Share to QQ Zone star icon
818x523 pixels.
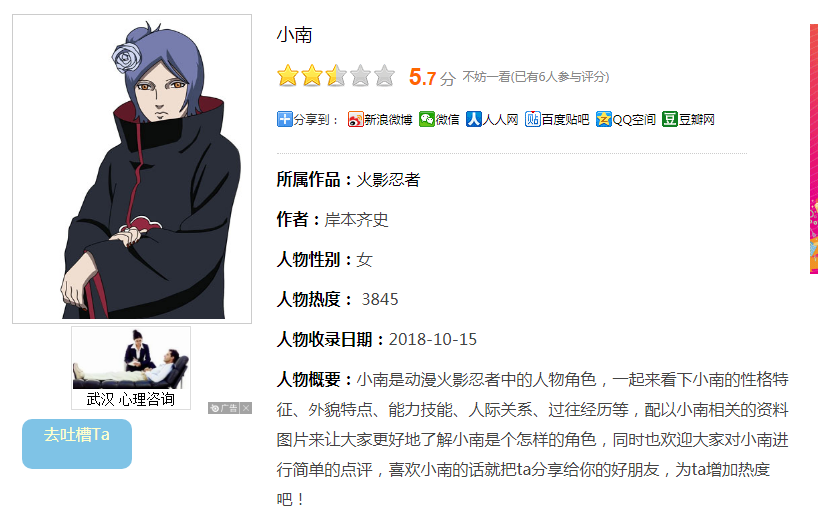604,119
